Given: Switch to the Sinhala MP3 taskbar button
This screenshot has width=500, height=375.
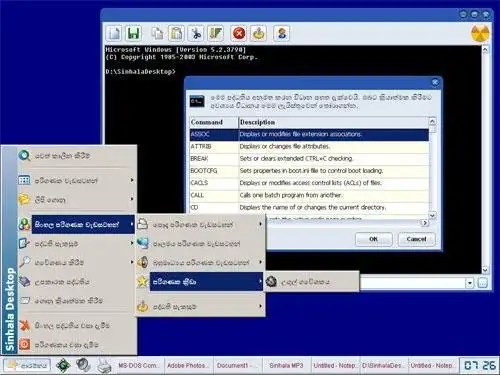Looking at the screenshot, I should [x=286, y=366].
